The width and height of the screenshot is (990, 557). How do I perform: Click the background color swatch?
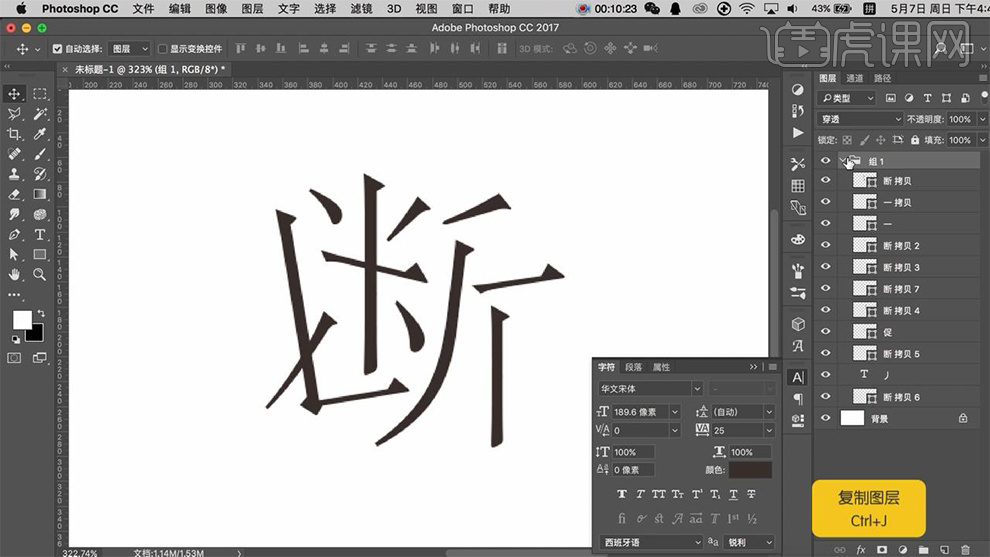pyautogui.click(x=37, y=335)
